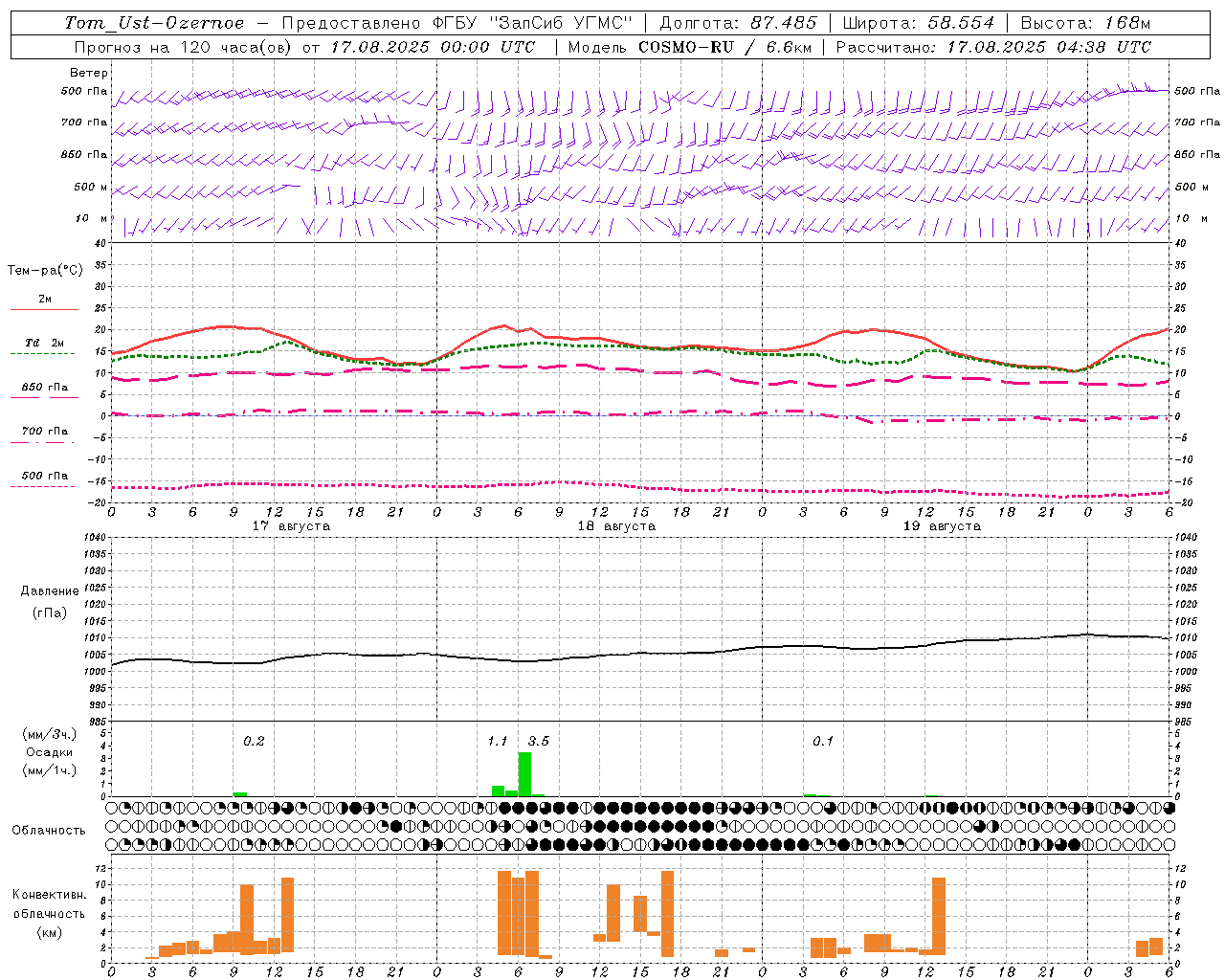The image size is (1225, 980).
Task: Click the elevation value Высота: 168м
Action: tap(1085, 23)
